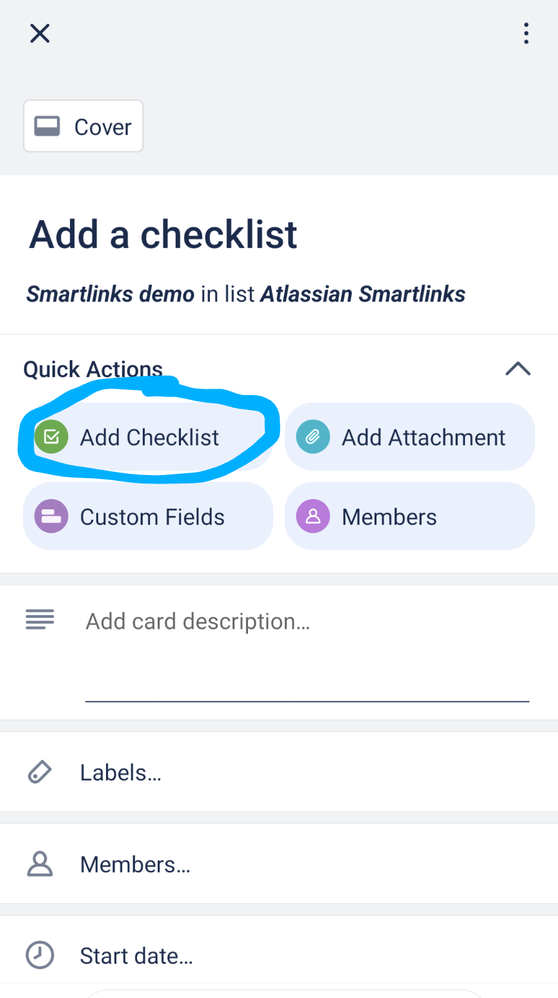Click the purple Members person icon
558x998 pixels.
313,516
